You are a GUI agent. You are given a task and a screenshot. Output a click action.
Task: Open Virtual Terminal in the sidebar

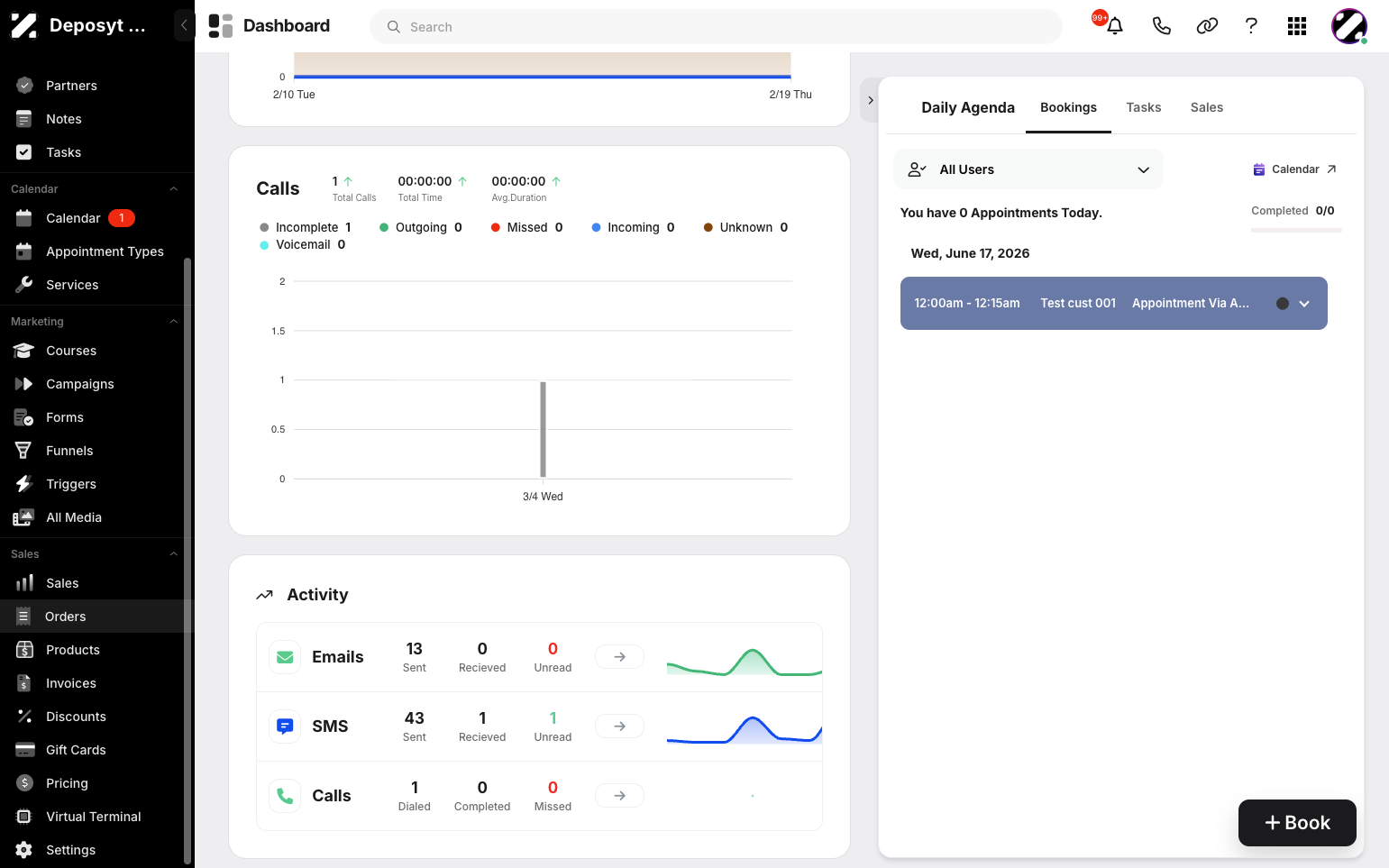(97, 817)
